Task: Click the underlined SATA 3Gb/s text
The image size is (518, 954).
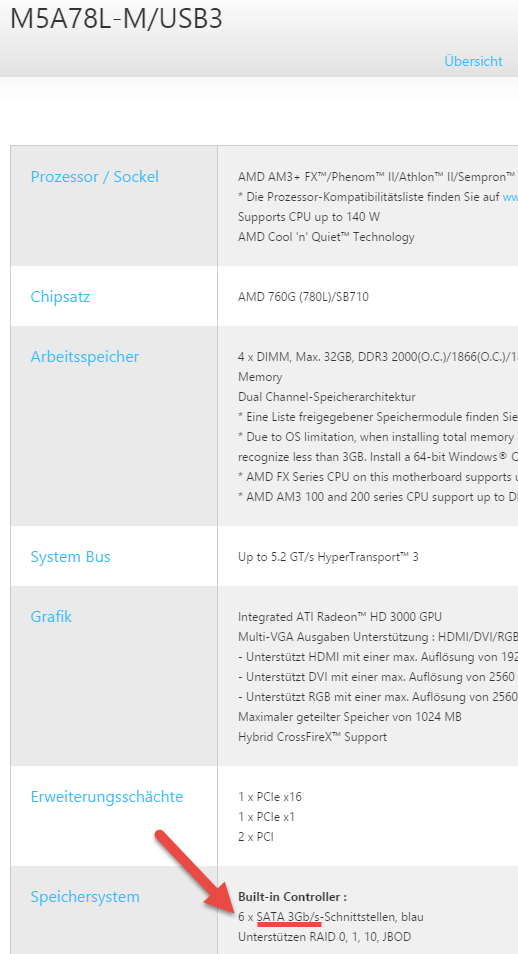Action: (289, 917)
